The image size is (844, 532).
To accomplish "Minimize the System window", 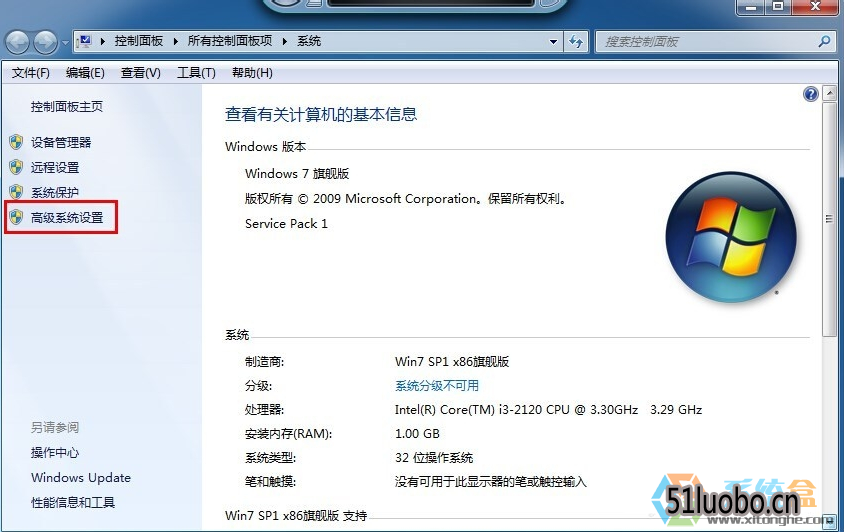I will [x=751, y=7].
